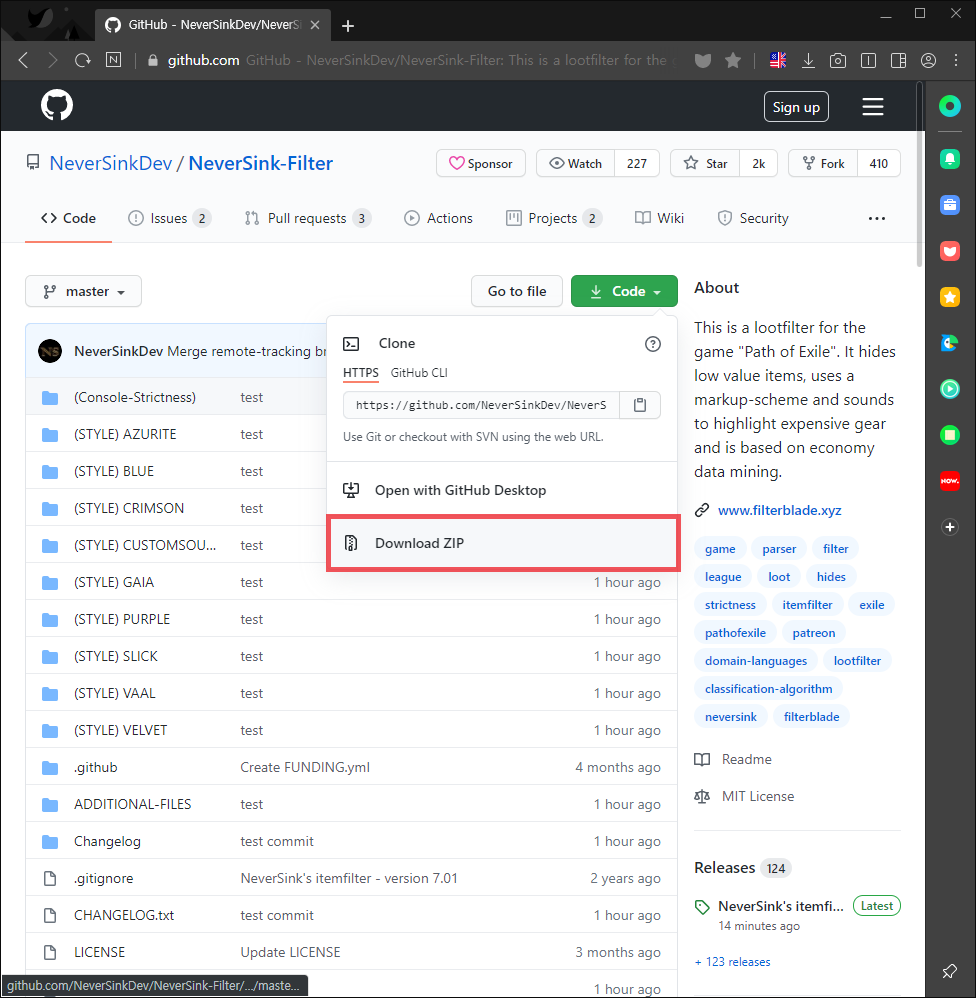This screenshot has width=976, height=998.
Task: Open browser vertical dots menu
Action: tap(956, 60)
